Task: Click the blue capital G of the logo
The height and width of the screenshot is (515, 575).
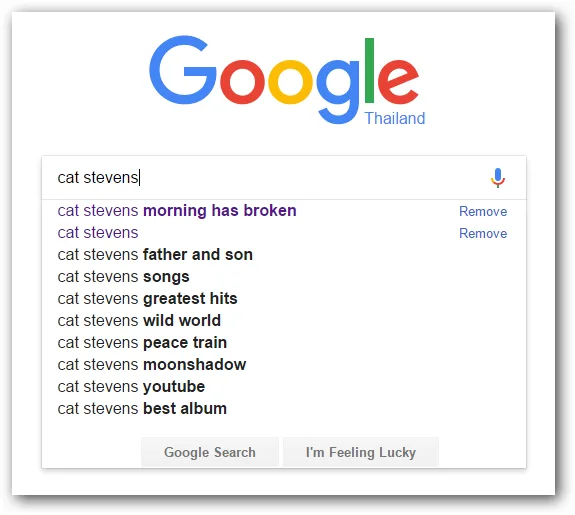Action: (183, 70)
